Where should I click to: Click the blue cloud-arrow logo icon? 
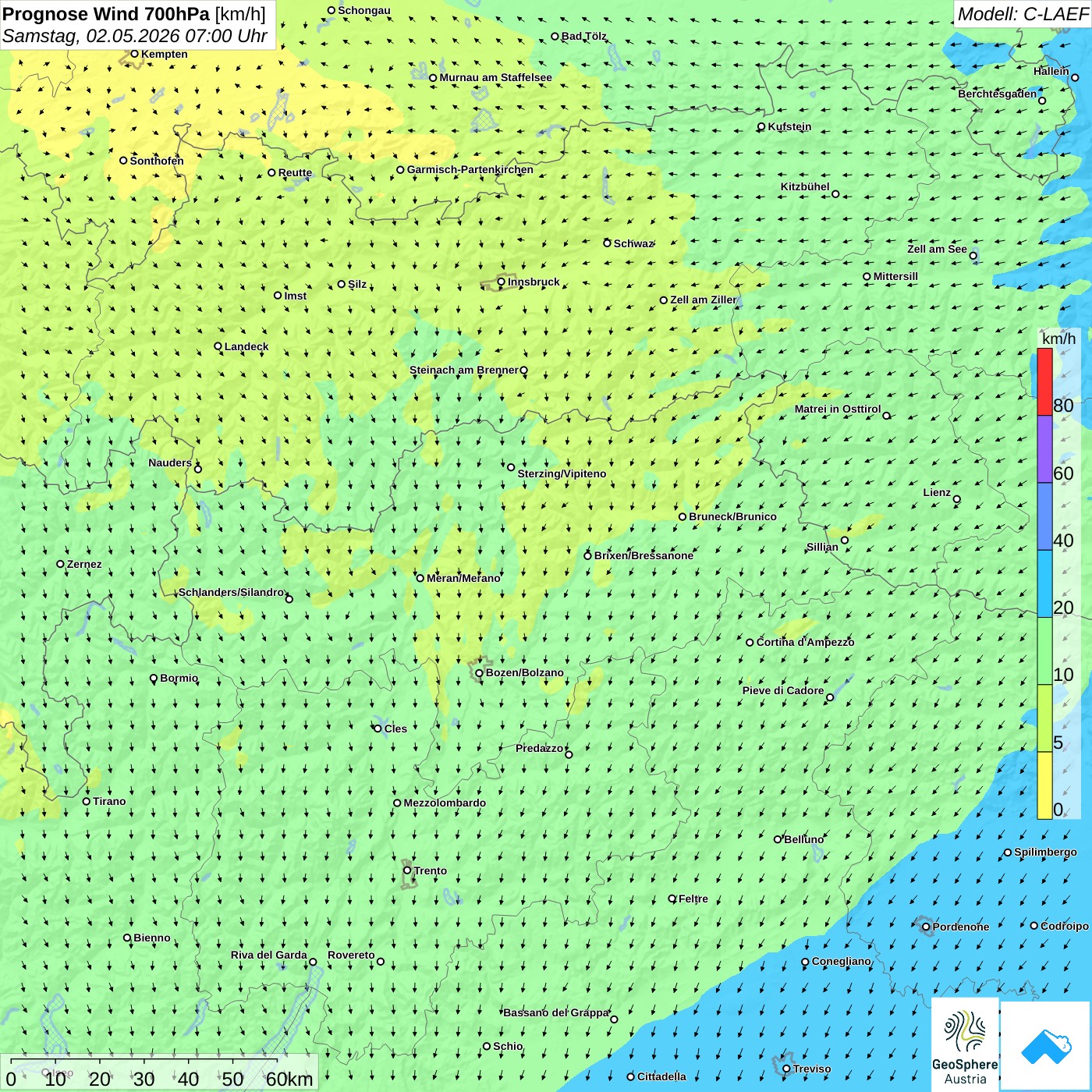(1046, 1046)
